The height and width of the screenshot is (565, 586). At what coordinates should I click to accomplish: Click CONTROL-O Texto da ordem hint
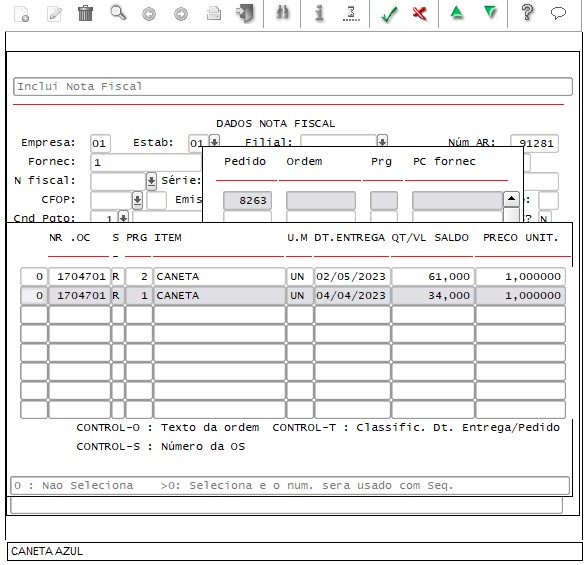[167, 427]
